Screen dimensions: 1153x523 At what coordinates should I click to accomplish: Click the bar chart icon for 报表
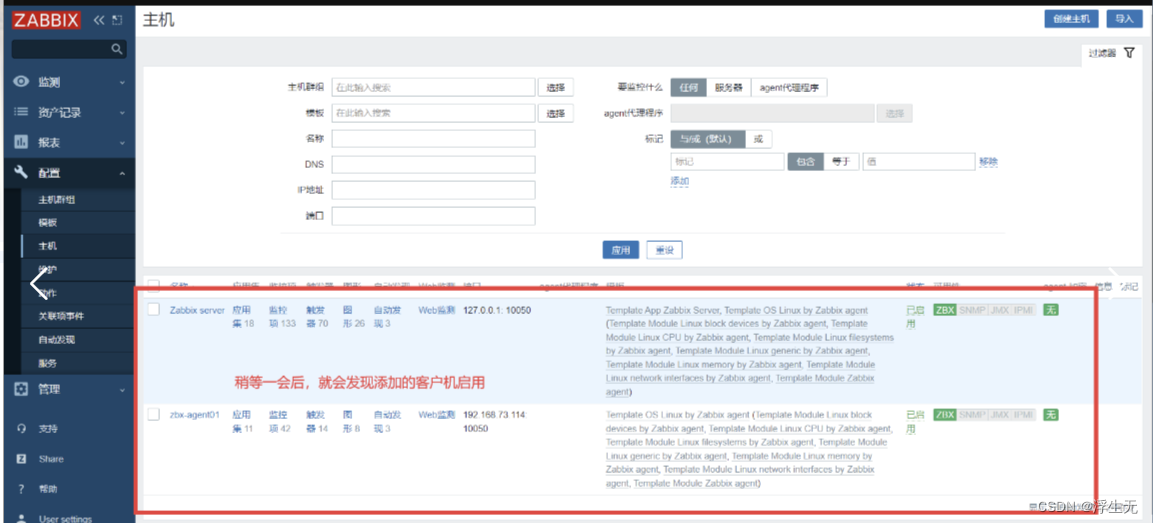[22, 142]
